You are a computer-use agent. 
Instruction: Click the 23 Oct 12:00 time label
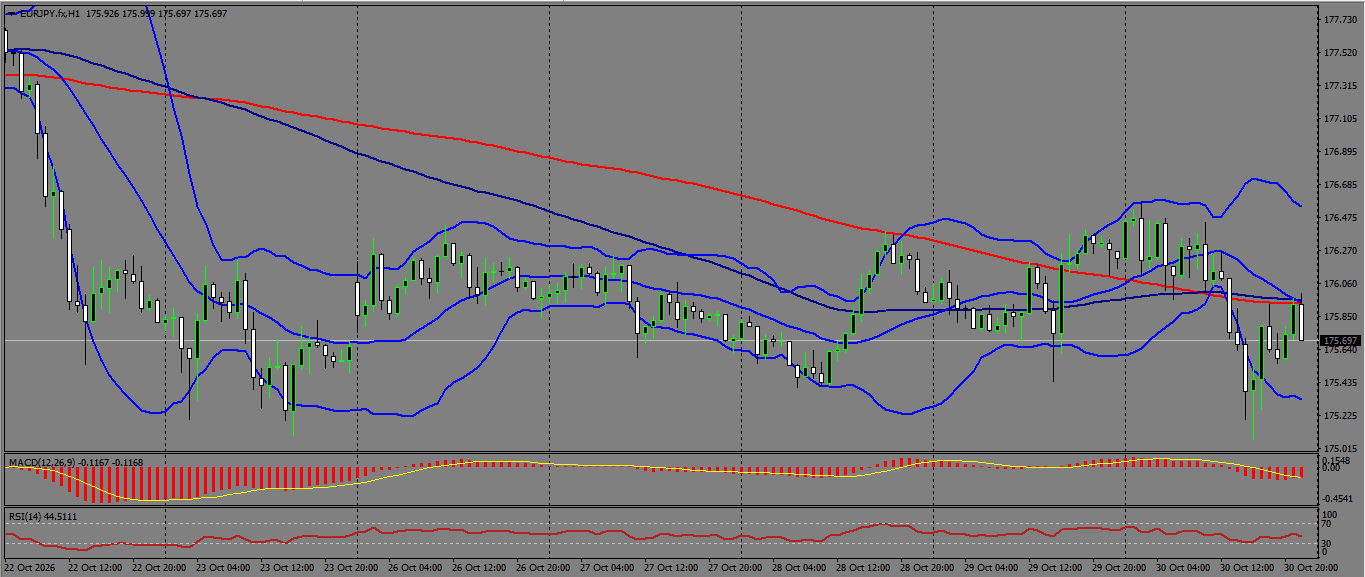[x=288, y=567]
